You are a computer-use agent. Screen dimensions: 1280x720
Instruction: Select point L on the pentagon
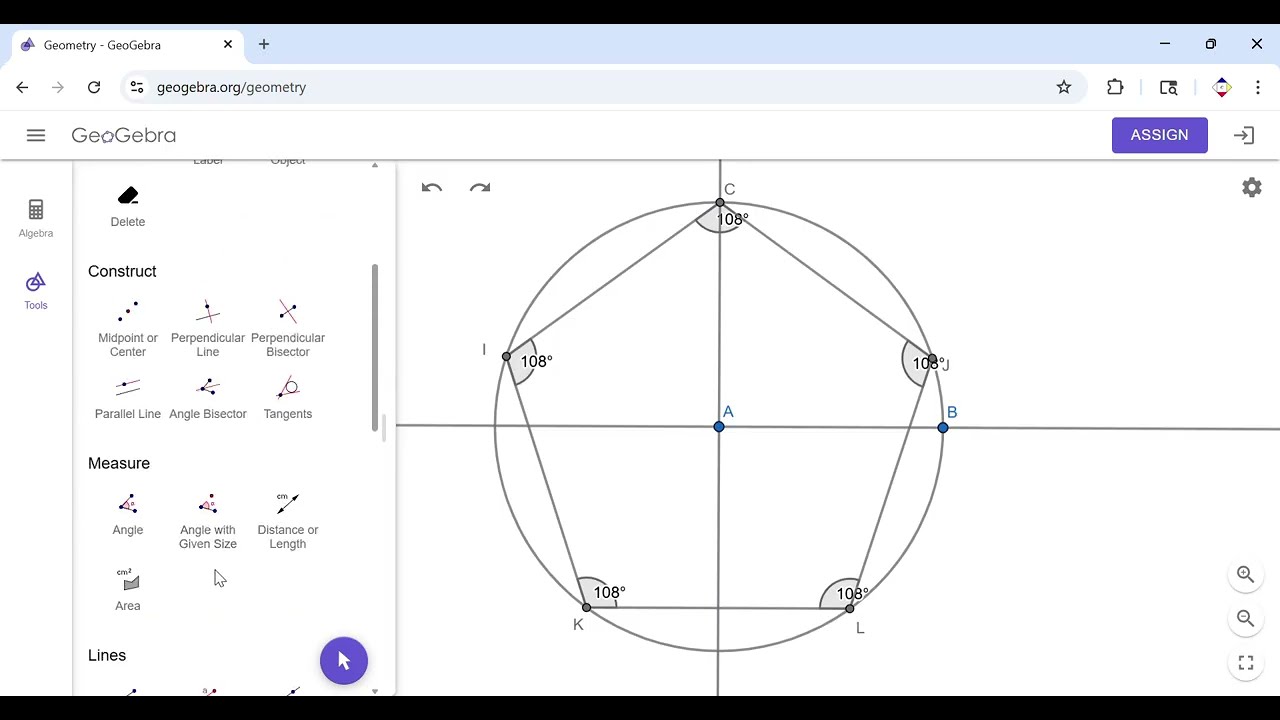tap(850, 609)
